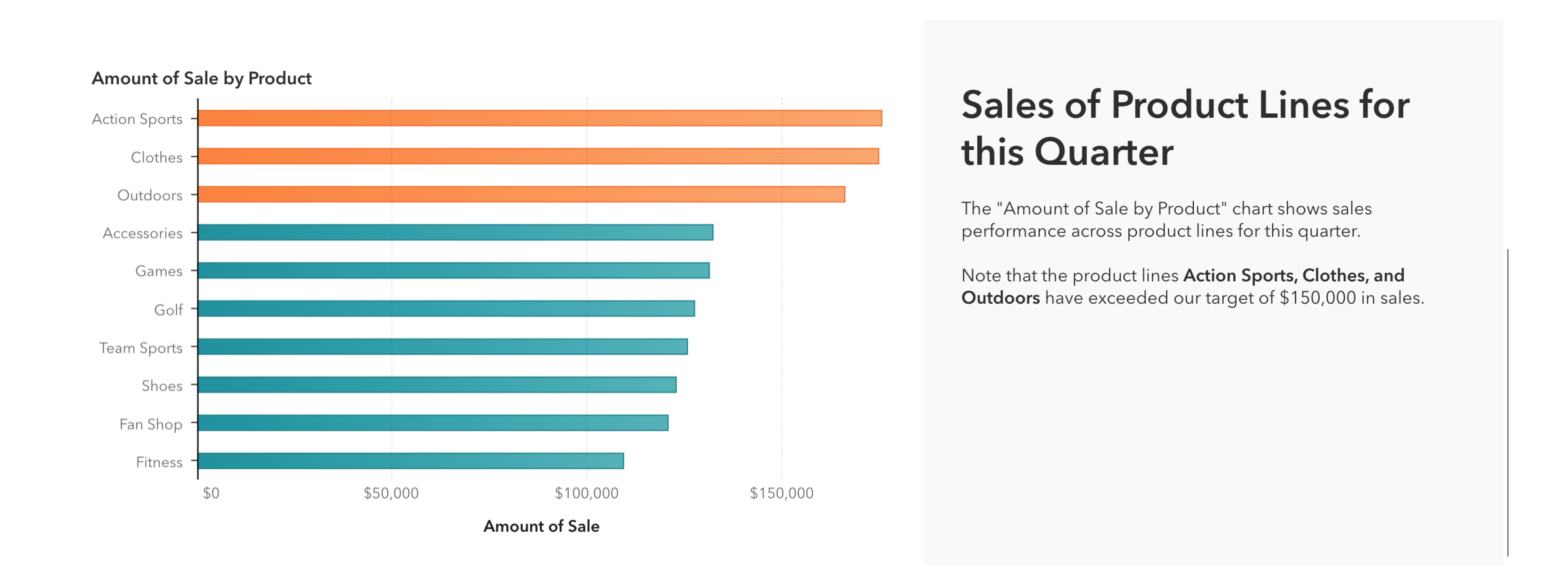Image resolution: width=1568 pixels, height=585 pixels.
Task: Click the Shoes bar in chart
Action: (437, 385)
